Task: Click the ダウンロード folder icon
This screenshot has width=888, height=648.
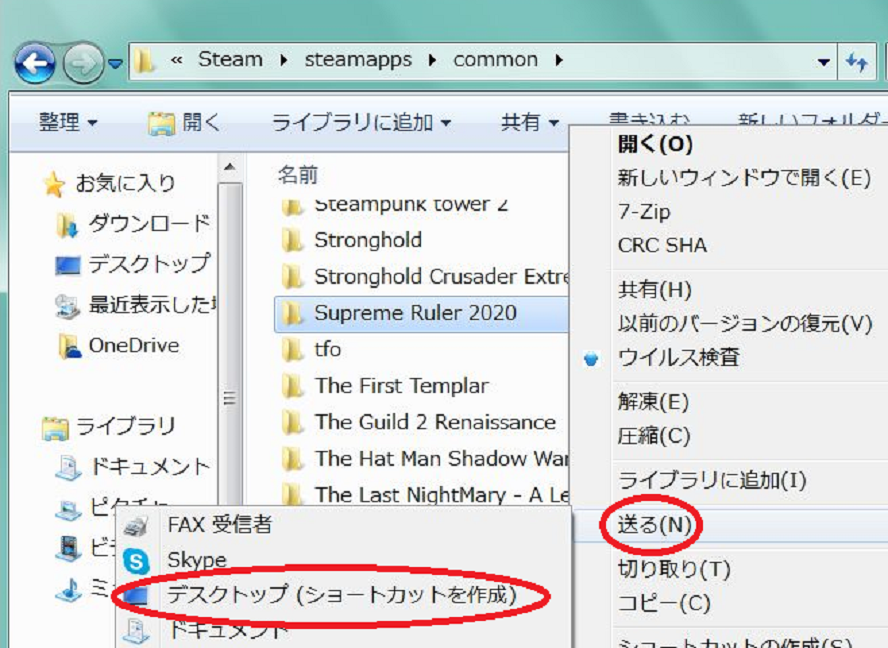Action: tap(67, 225)
